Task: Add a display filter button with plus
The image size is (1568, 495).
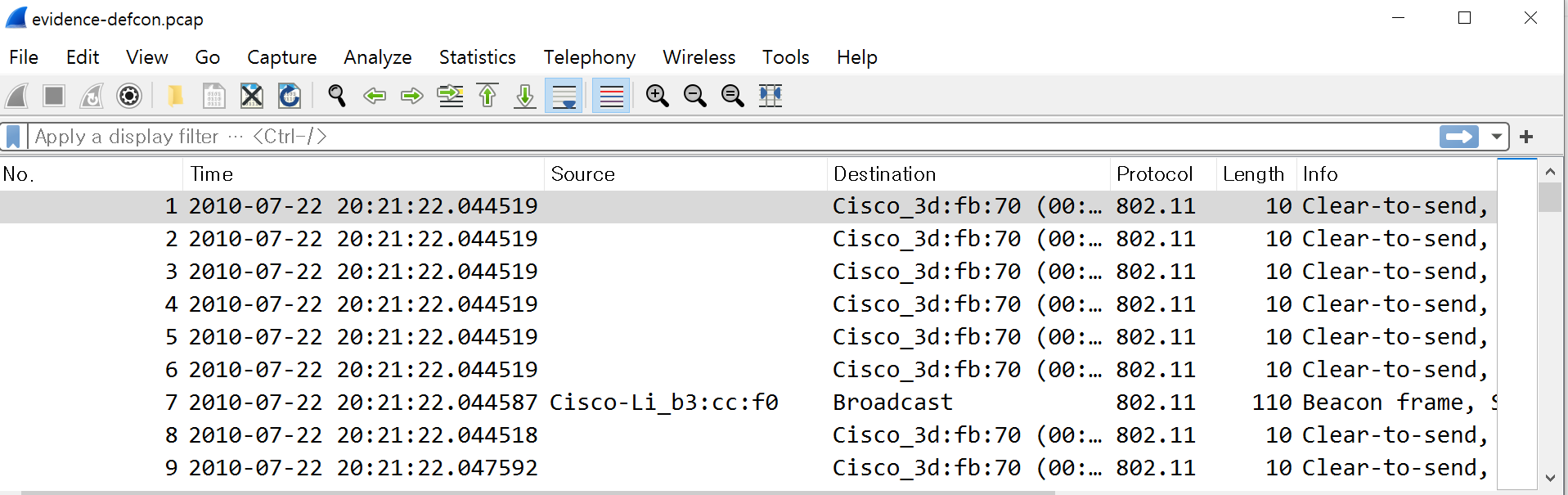Action: pyautogui.click(x=1526, y=137)
